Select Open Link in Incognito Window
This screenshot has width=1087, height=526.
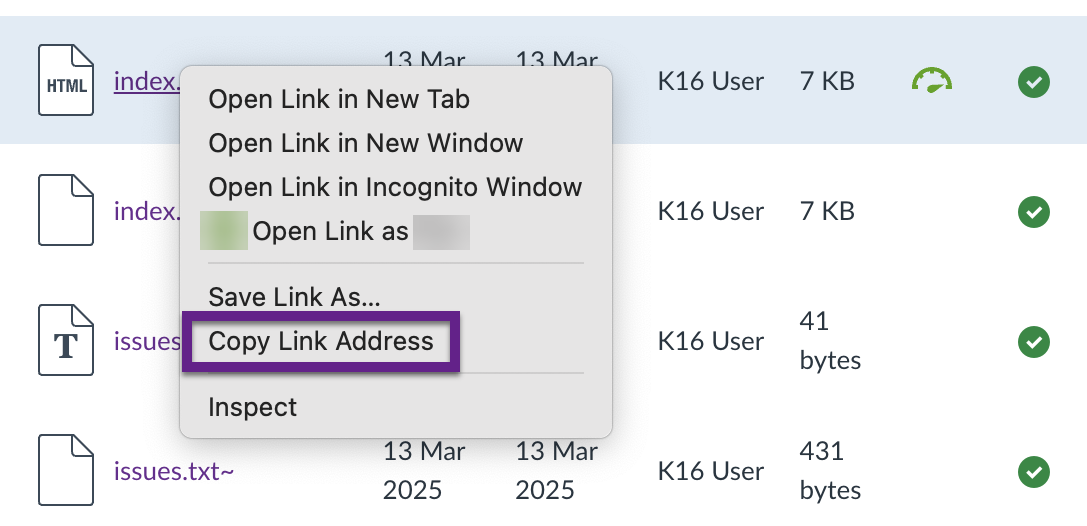pyautogui.click(x=396, y=187)
